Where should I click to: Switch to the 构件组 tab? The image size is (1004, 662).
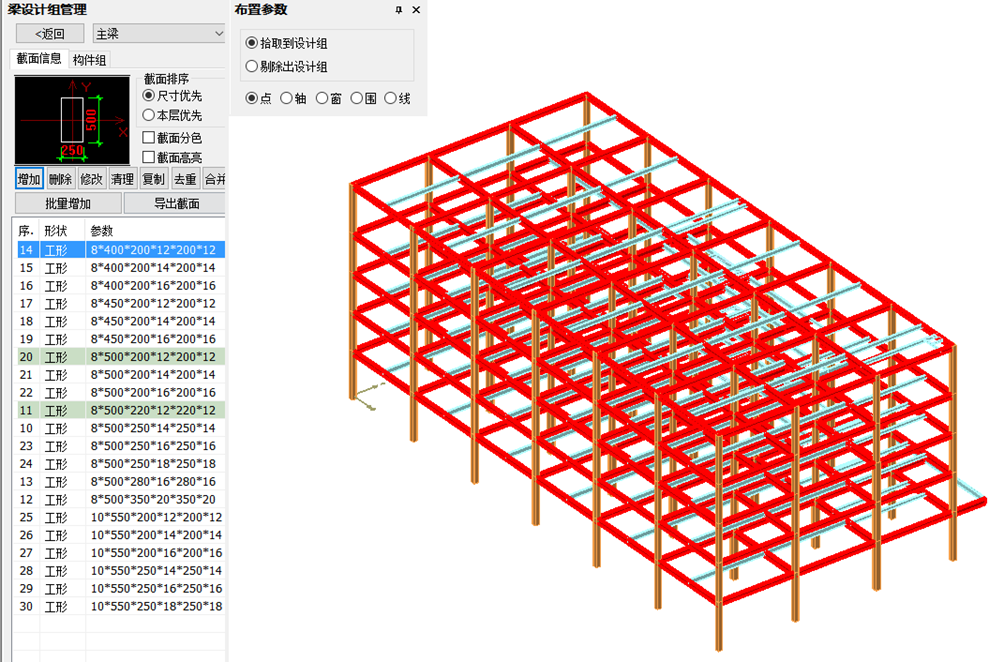pos(90,60)
